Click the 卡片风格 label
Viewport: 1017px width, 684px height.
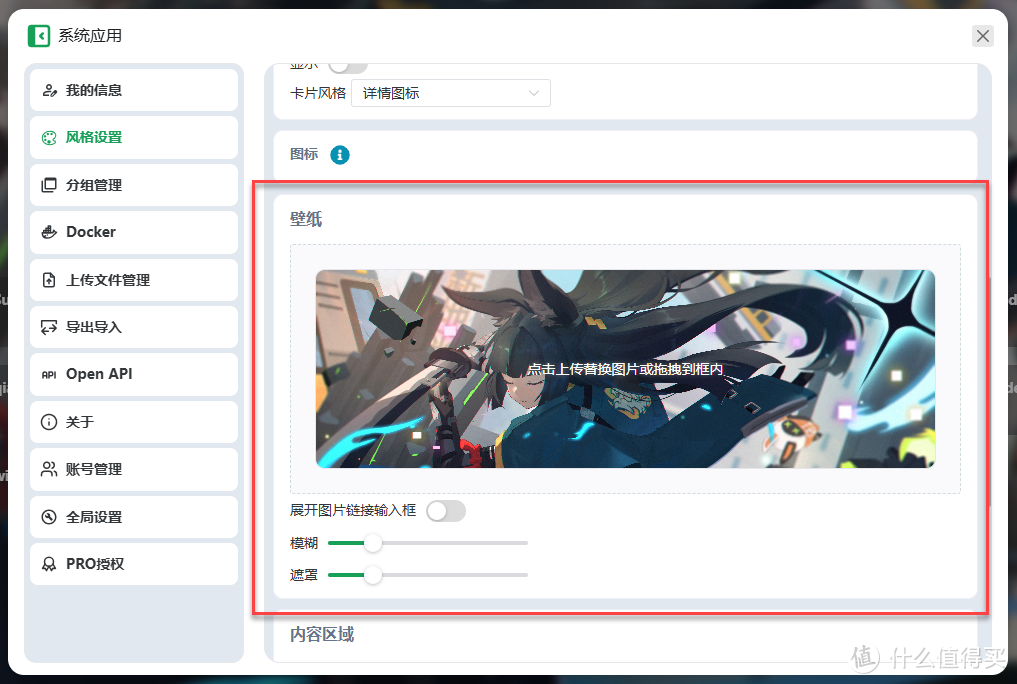pyautogui.click(x=318, y=93)
